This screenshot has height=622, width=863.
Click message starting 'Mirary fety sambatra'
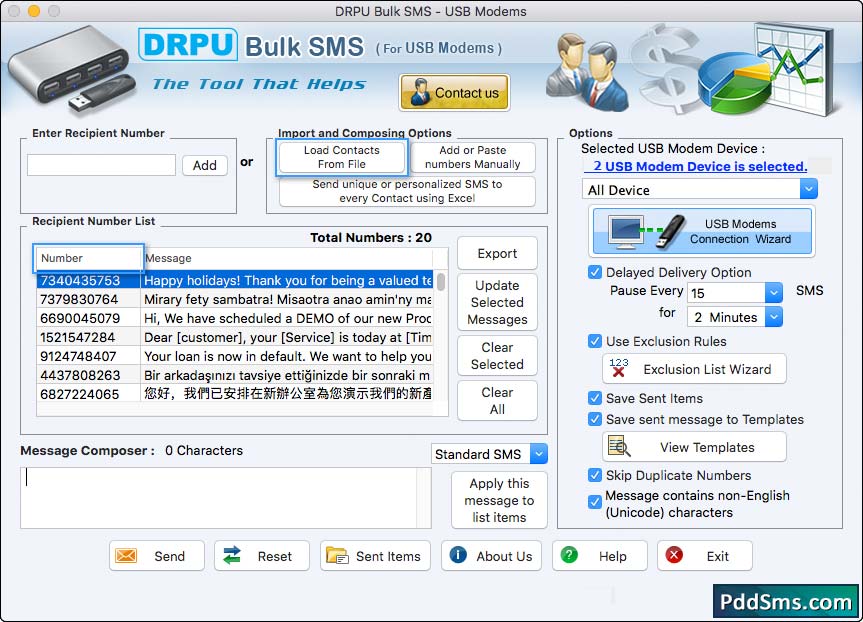[x=287, y=299]
